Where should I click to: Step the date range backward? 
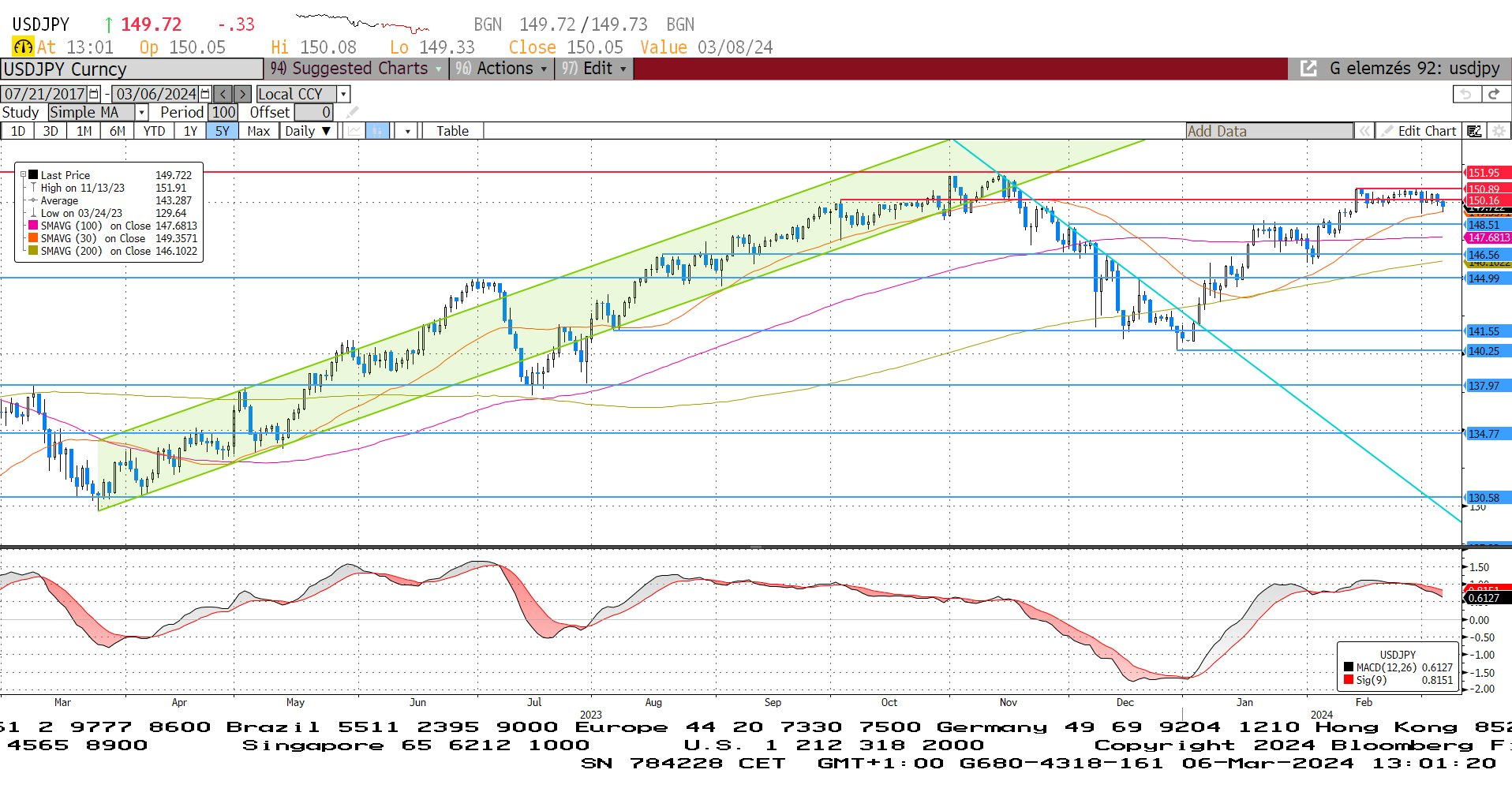pyautogui.click(x=223, y=94)
